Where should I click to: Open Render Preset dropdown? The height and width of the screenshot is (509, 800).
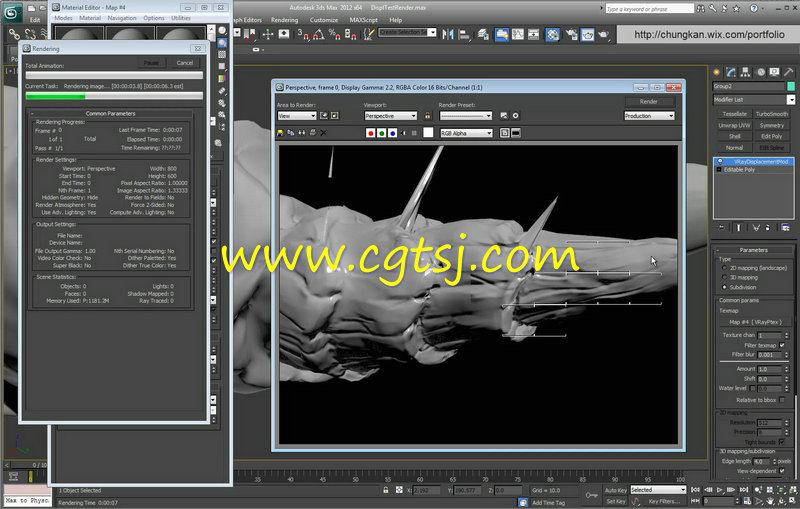coord(465,116)
